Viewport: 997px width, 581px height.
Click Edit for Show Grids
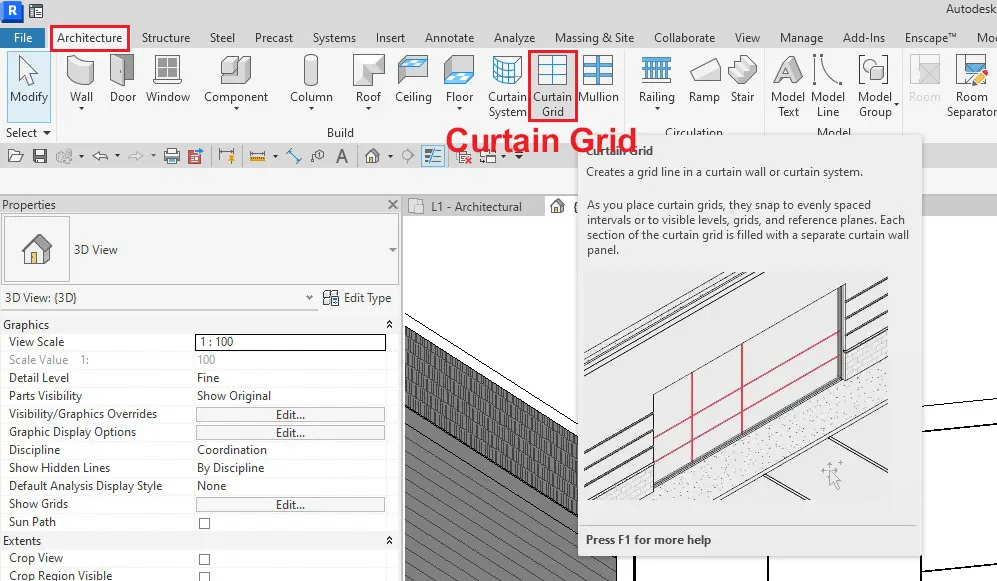coord(290,505)
